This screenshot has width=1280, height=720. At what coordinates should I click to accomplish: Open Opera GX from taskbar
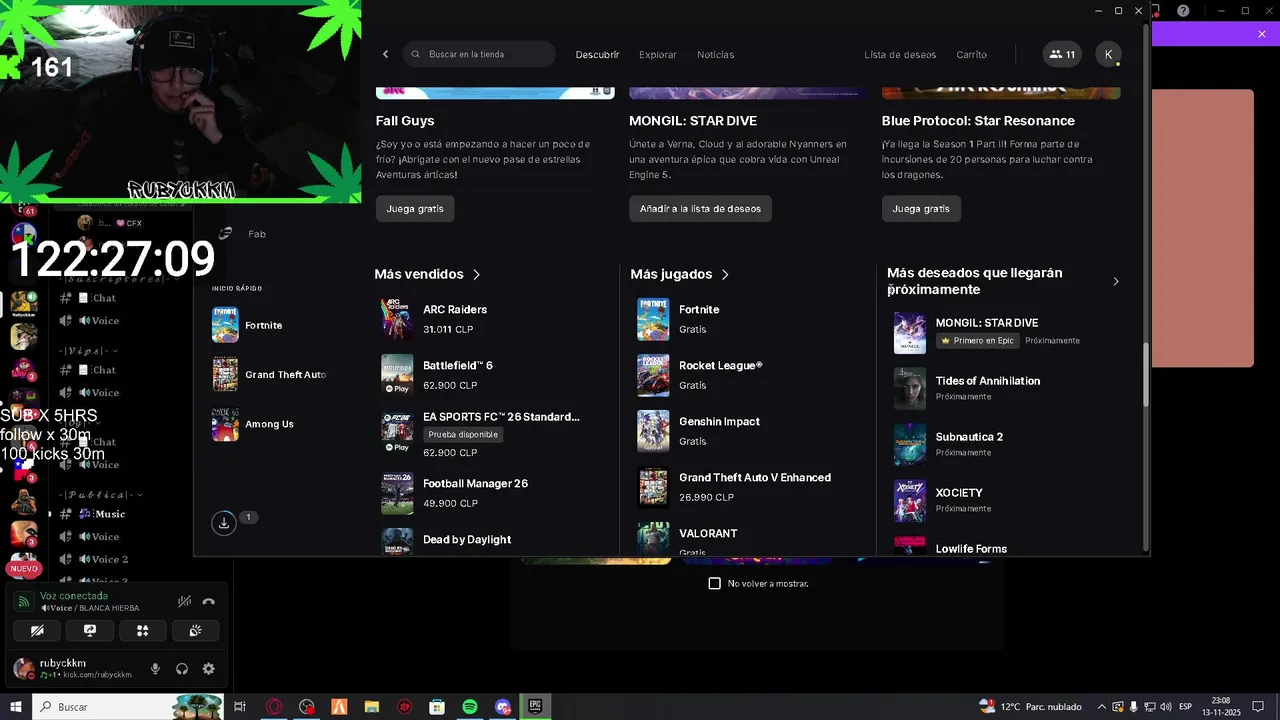[273, 707]
